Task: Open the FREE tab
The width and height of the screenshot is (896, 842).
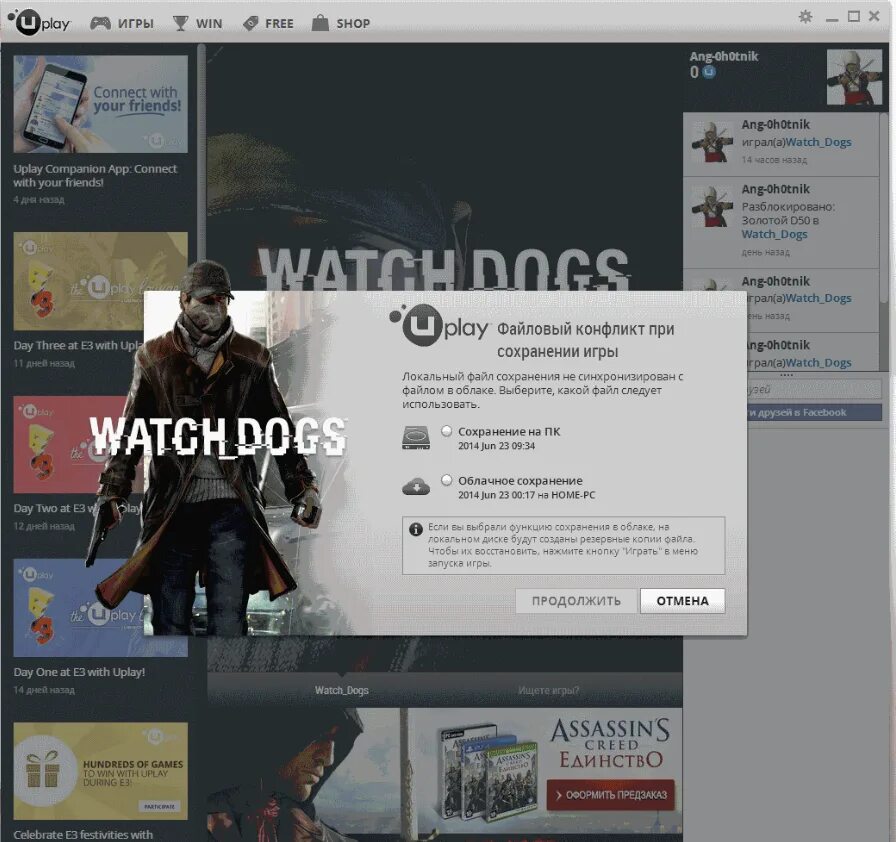Action: [x=279, y=23]
